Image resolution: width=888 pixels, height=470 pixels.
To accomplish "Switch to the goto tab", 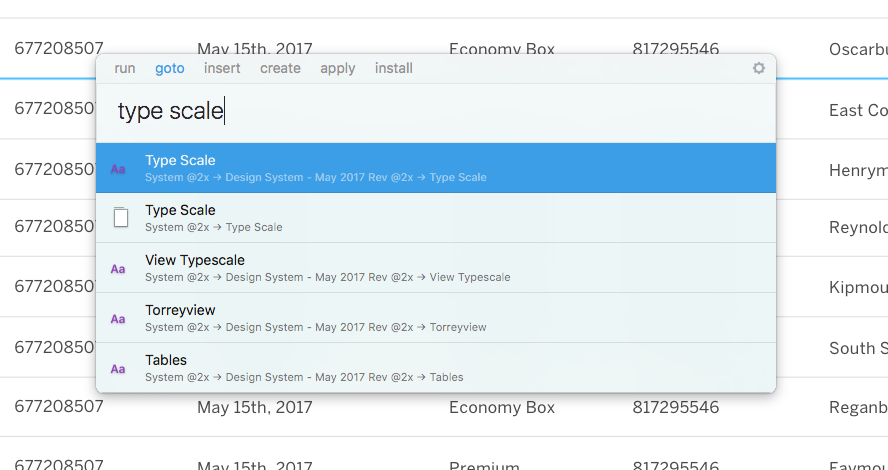I will click(x=170, y=69).
